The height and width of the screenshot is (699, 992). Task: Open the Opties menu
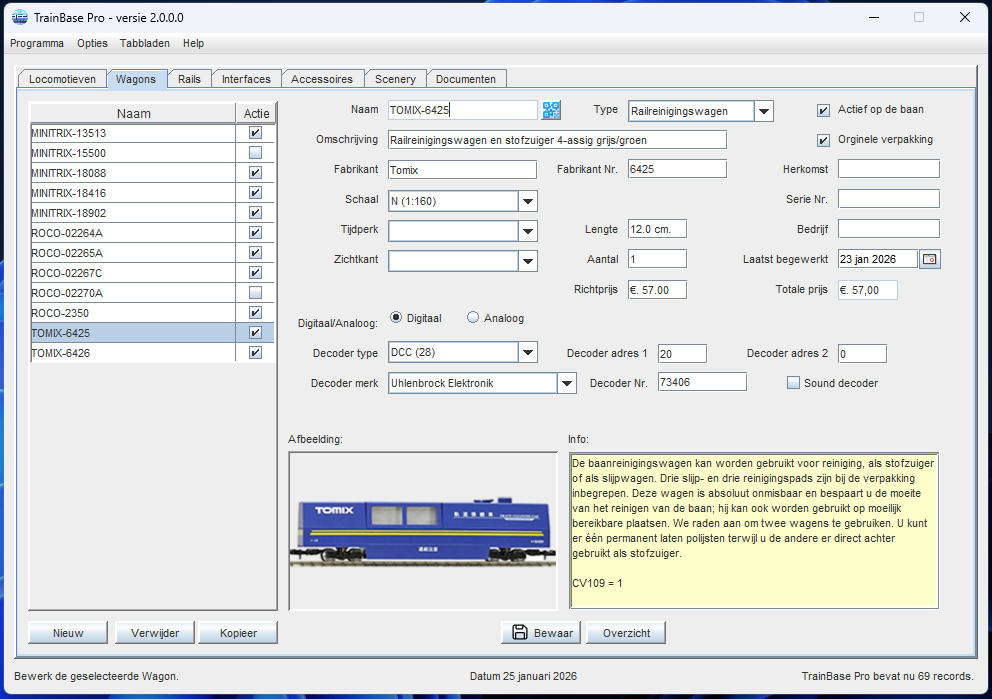(x=92, y=43)
